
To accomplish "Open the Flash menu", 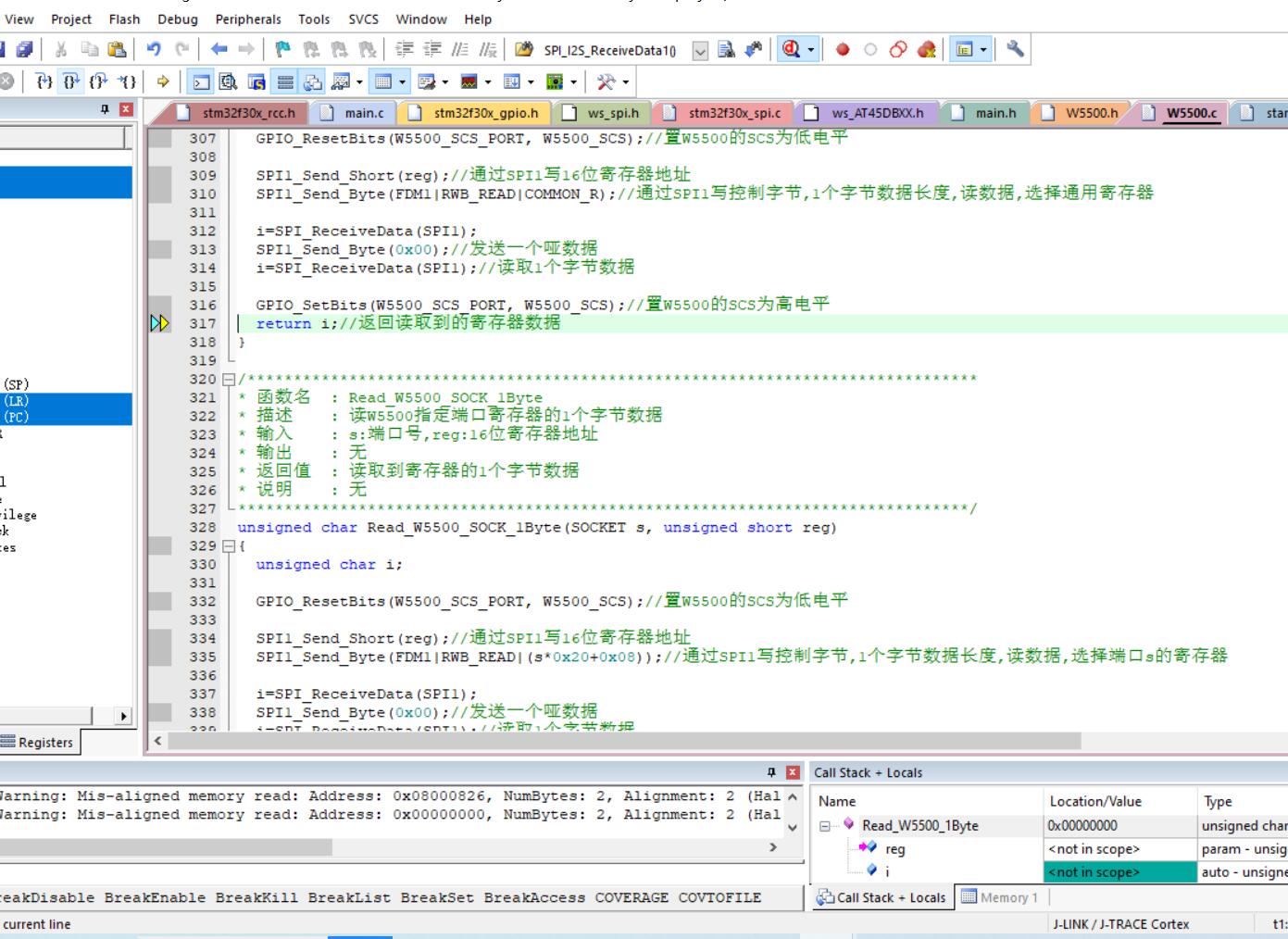I will click(x=124, y=19).
